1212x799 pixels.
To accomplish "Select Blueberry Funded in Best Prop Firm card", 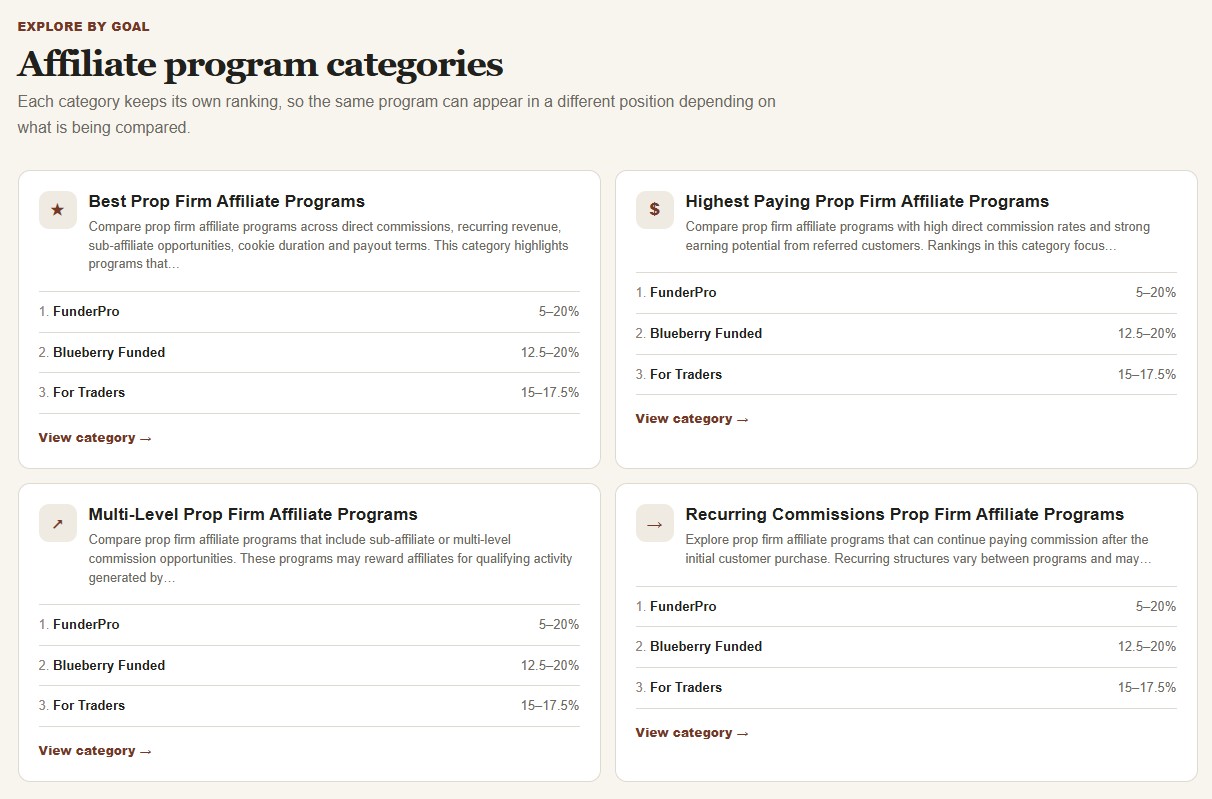I will [109, 352].
